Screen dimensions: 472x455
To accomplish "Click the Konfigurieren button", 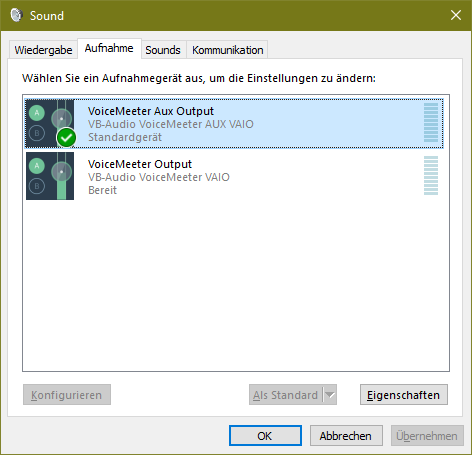I will click(67, 395).
